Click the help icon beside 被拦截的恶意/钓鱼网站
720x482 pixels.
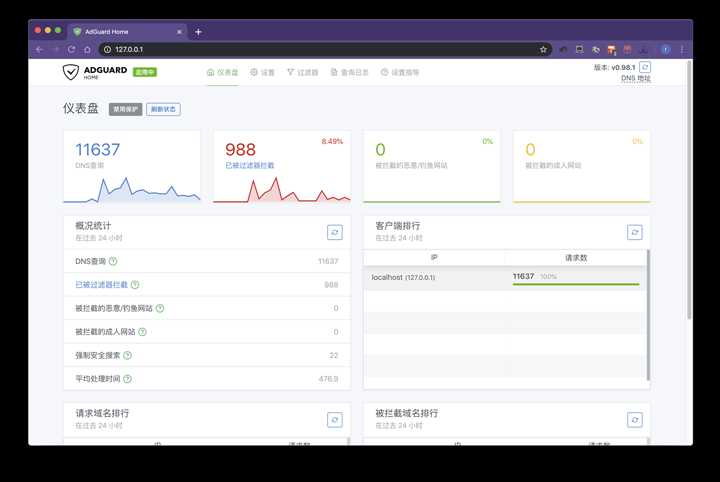point(160,308)
